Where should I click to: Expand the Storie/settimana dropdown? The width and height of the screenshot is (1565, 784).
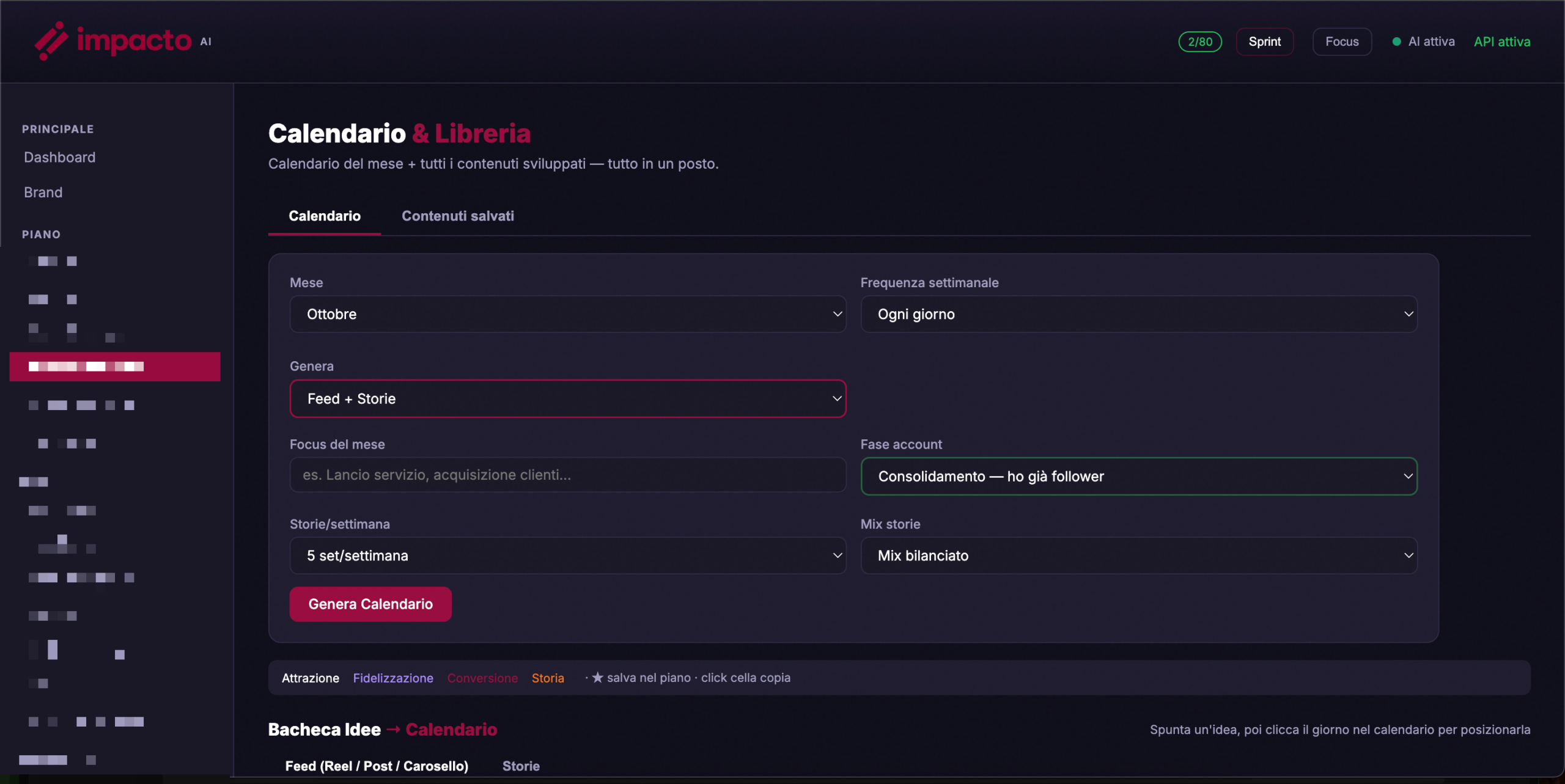(568, 555)
